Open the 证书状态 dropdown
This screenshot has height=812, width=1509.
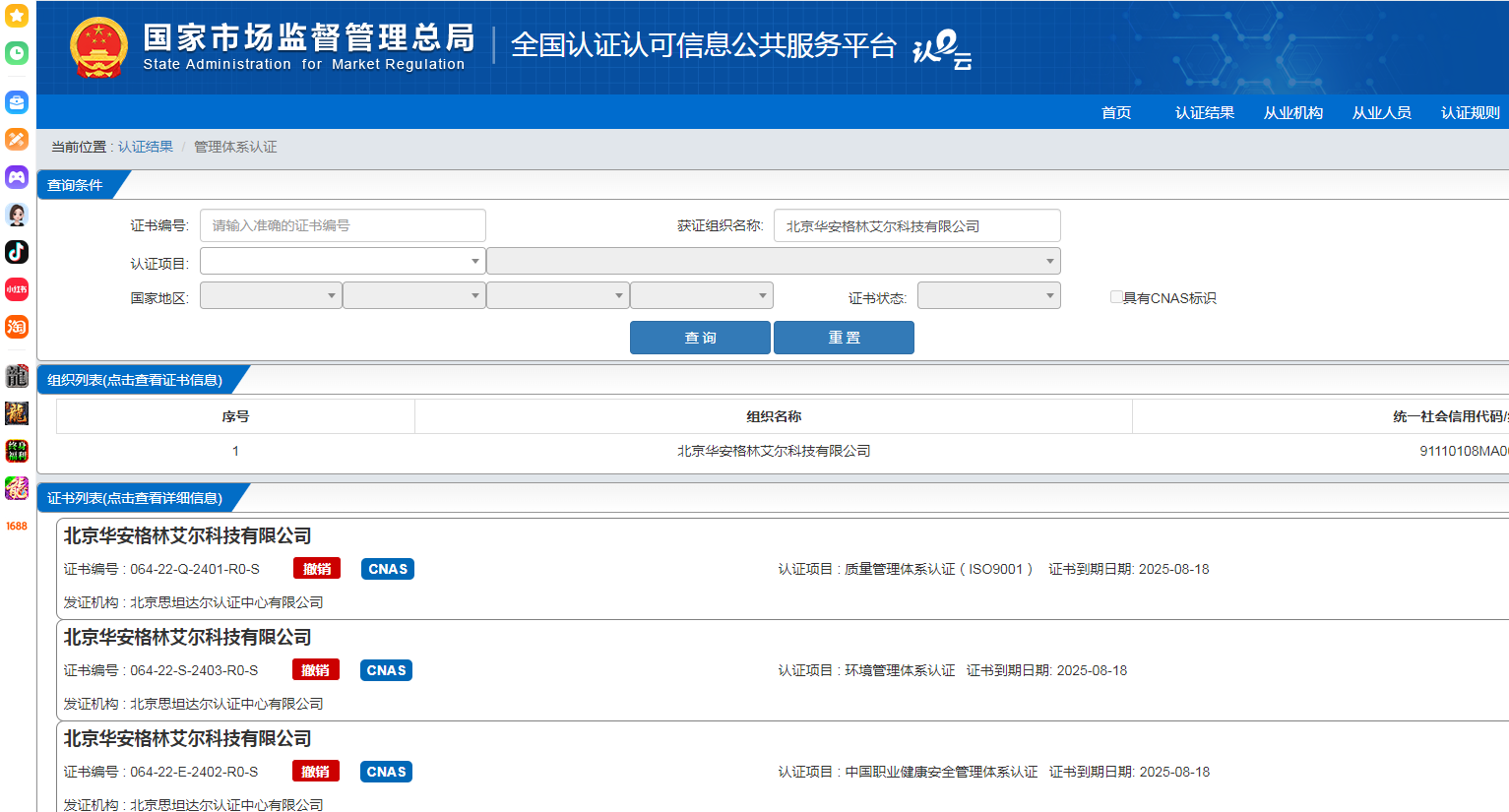(x=988, y=295)
